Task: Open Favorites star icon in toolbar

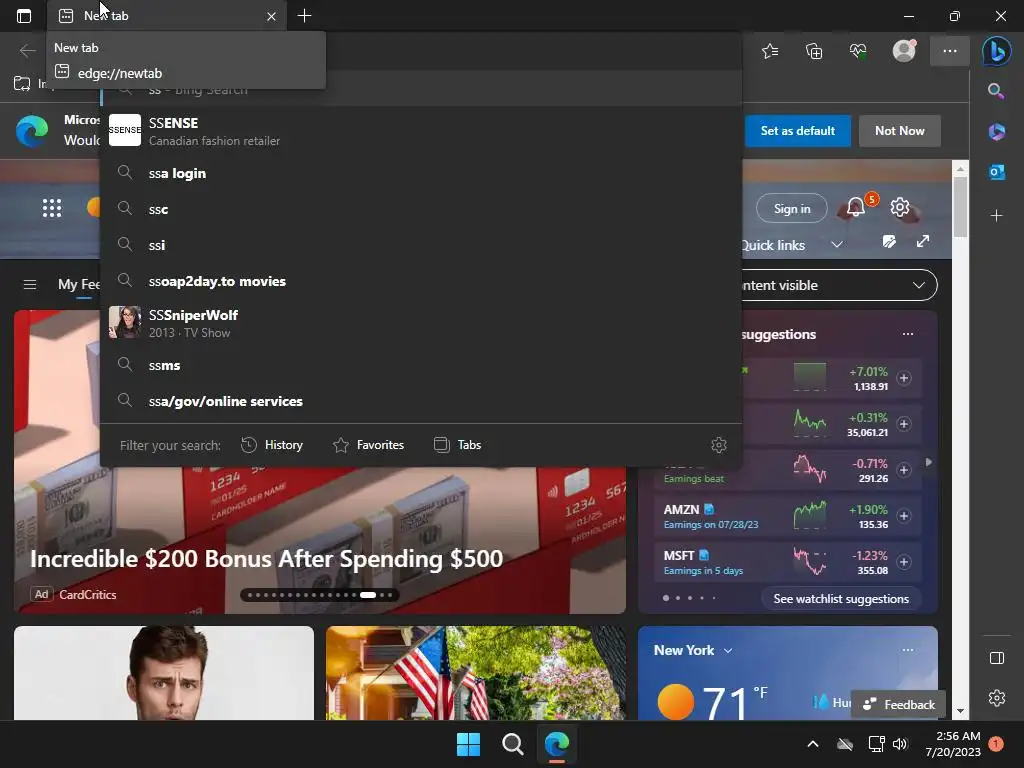Action: pos(770,51)
